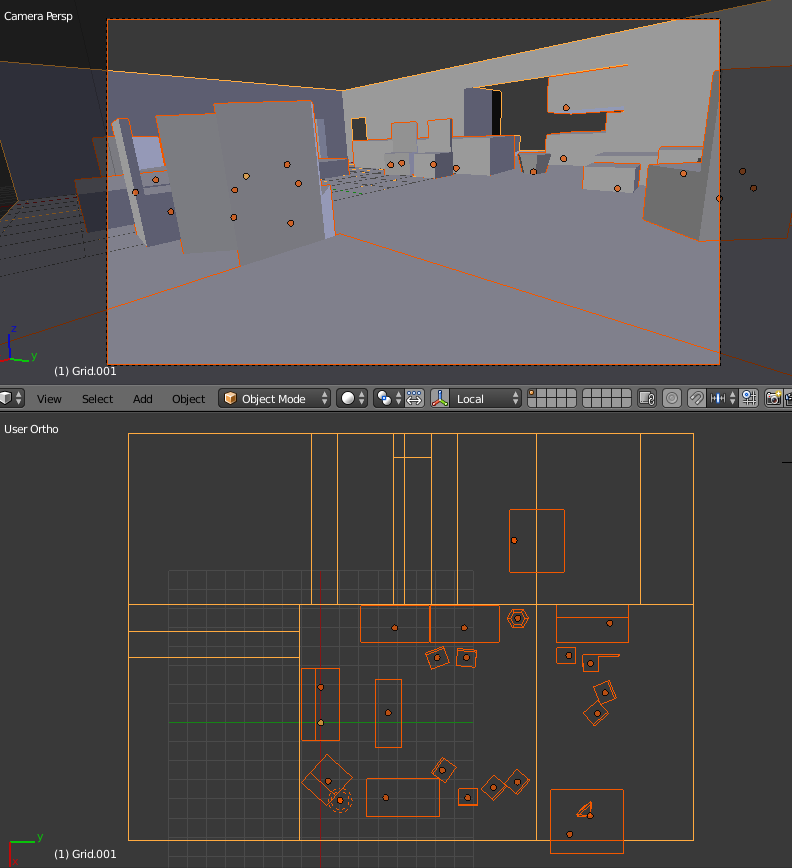Image resolution: width=792 pixels, height=868 pixels.
Task: Open the editor type selector cube icon
Action: point(11,398)
